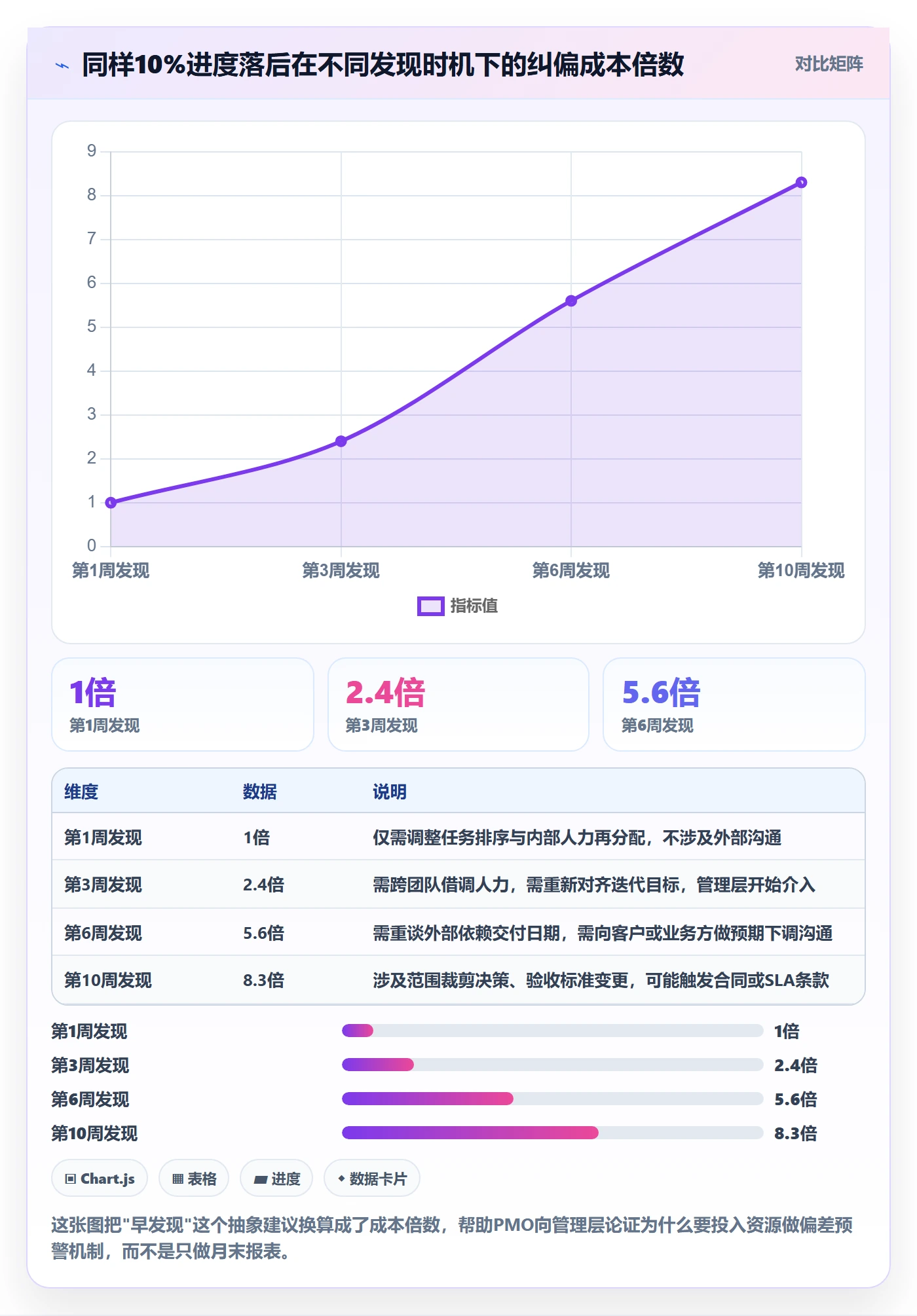Click the 对比矩阵 badge in the header
The image size is (917, 1316).
(829, 64)
